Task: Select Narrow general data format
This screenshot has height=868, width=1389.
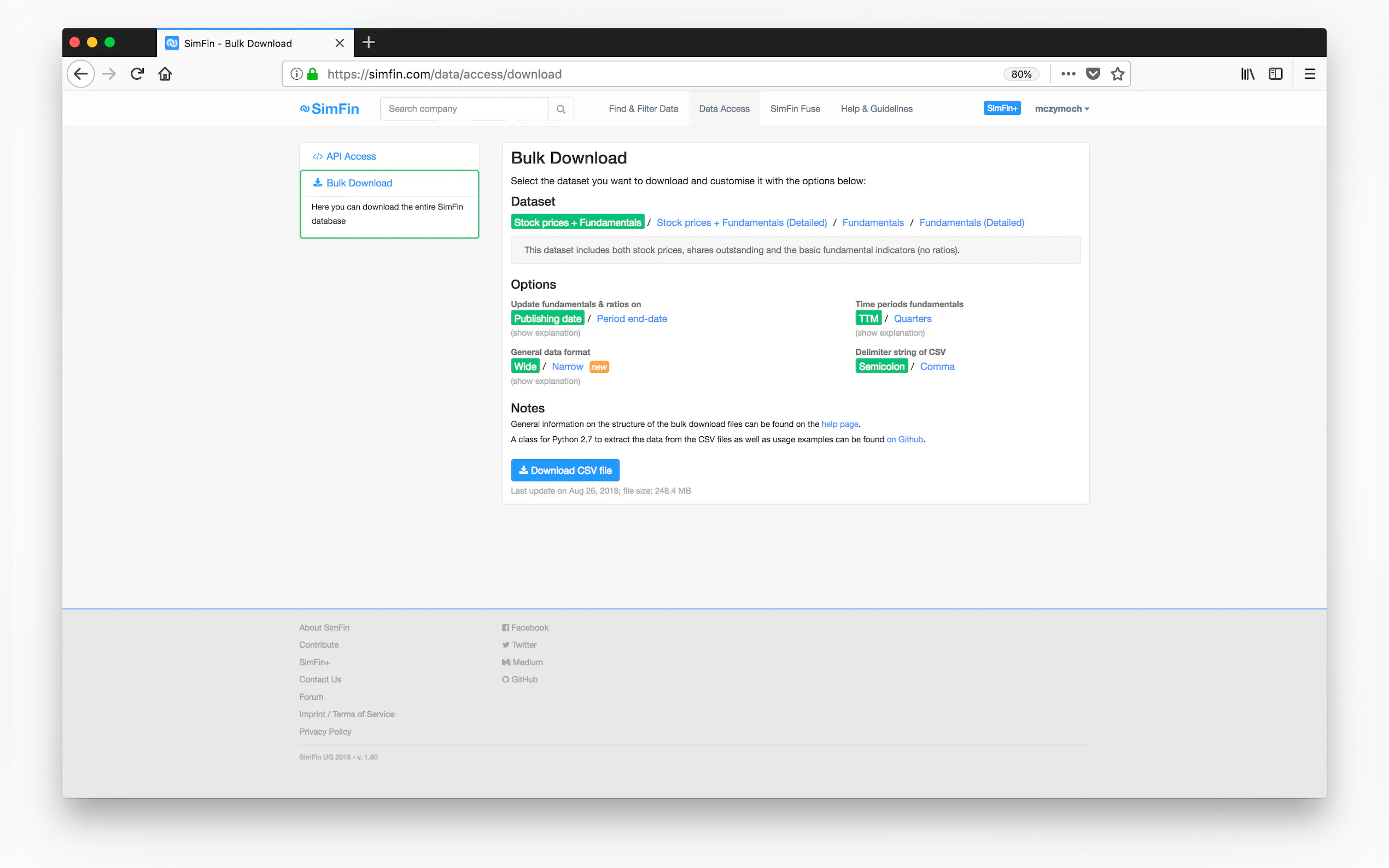Action: tap(567, 366)
